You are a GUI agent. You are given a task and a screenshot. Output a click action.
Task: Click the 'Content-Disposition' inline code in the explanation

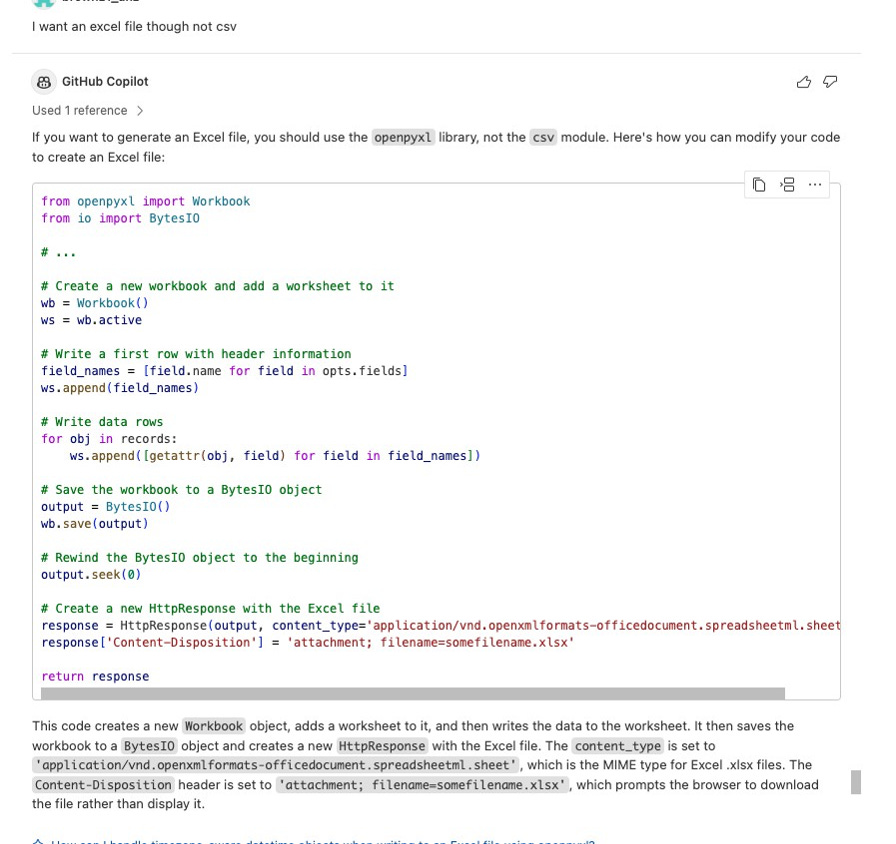point(103,785)
